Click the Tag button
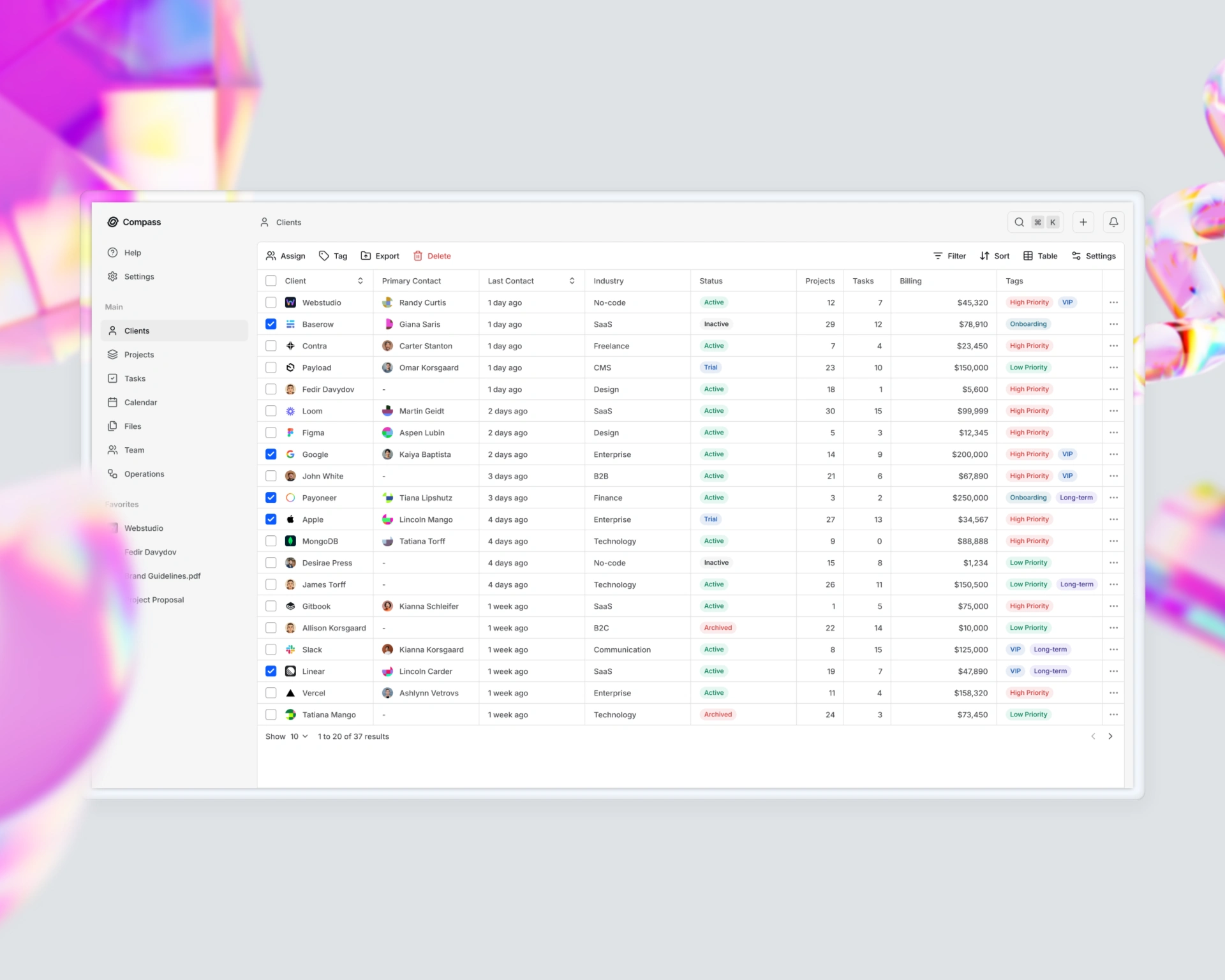This screenshot has width=1225, height=980. (332, 256)
